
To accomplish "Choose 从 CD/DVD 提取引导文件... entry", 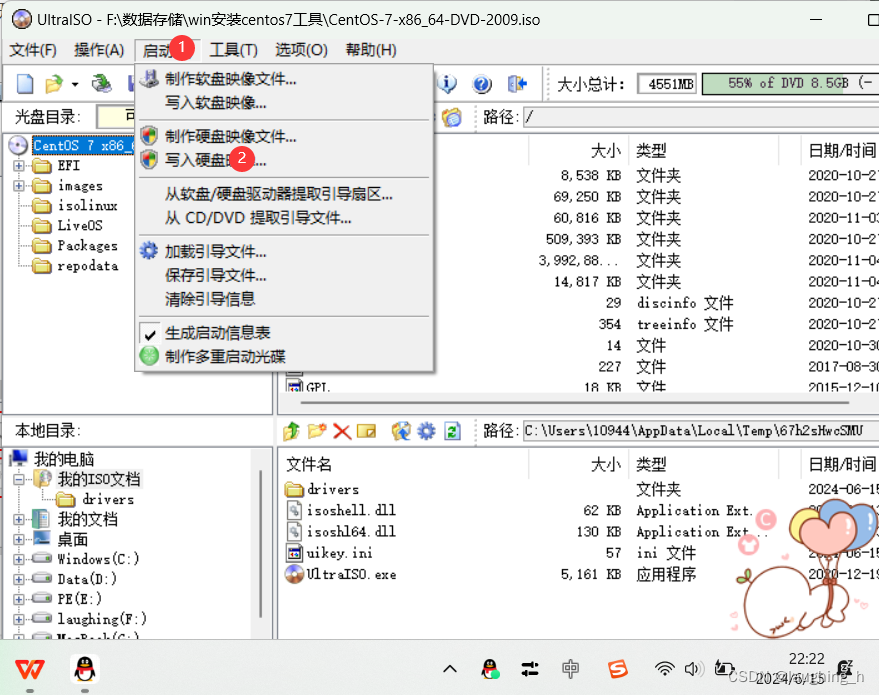I will (x=284, y=217).
